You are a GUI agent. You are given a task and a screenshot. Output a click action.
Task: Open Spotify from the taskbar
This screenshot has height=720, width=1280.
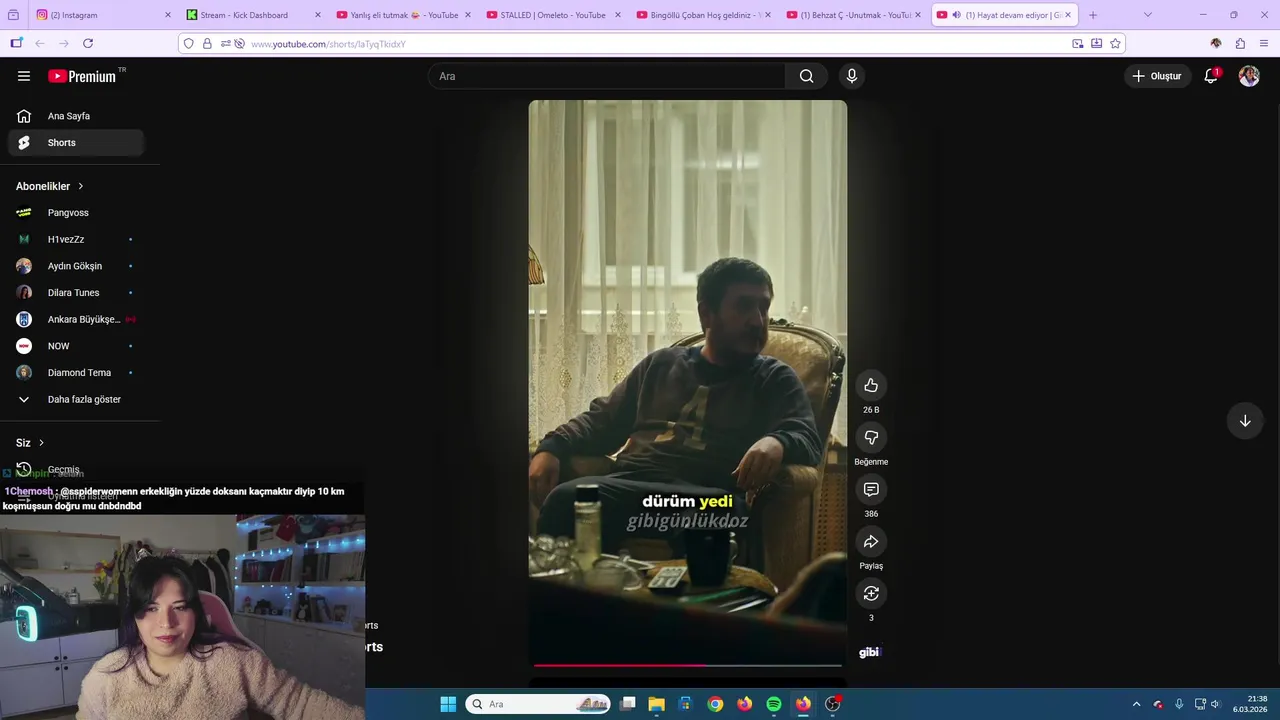tap(774, 704)
